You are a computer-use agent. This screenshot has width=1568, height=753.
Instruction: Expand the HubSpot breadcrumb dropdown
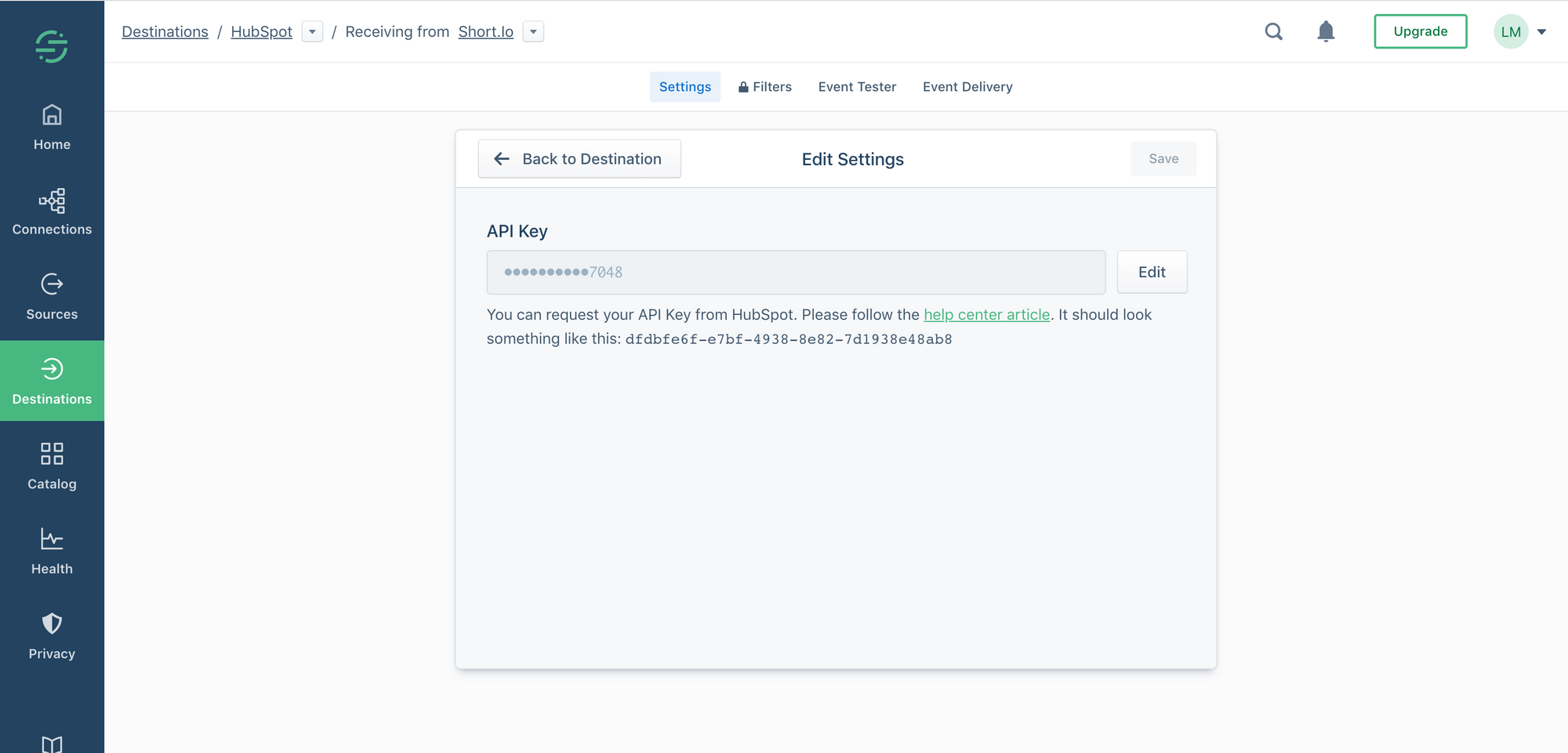point(312,31)
